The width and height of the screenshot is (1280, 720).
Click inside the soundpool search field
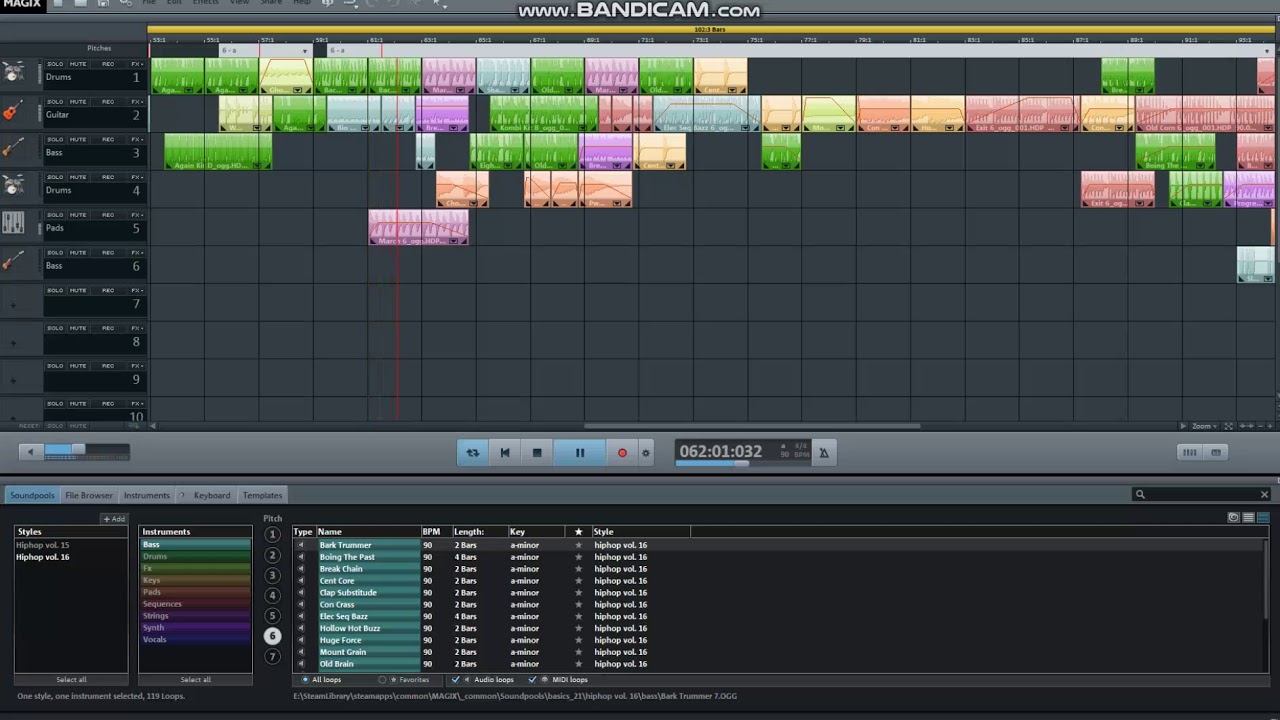tap(1201, 494)
